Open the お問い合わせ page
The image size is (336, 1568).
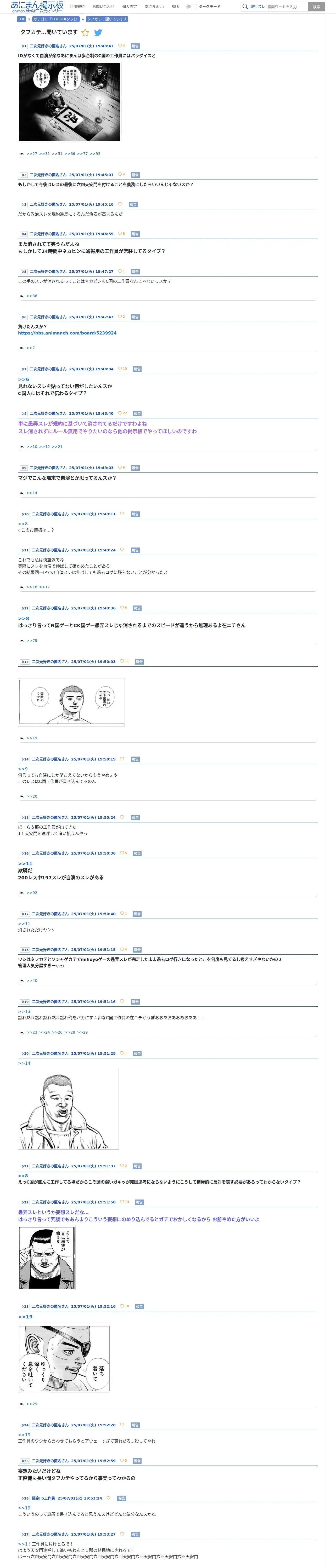103,7
